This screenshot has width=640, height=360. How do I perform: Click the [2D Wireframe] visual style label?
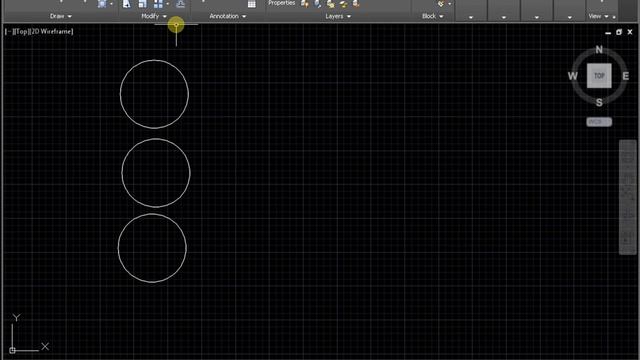click(51, 31)
